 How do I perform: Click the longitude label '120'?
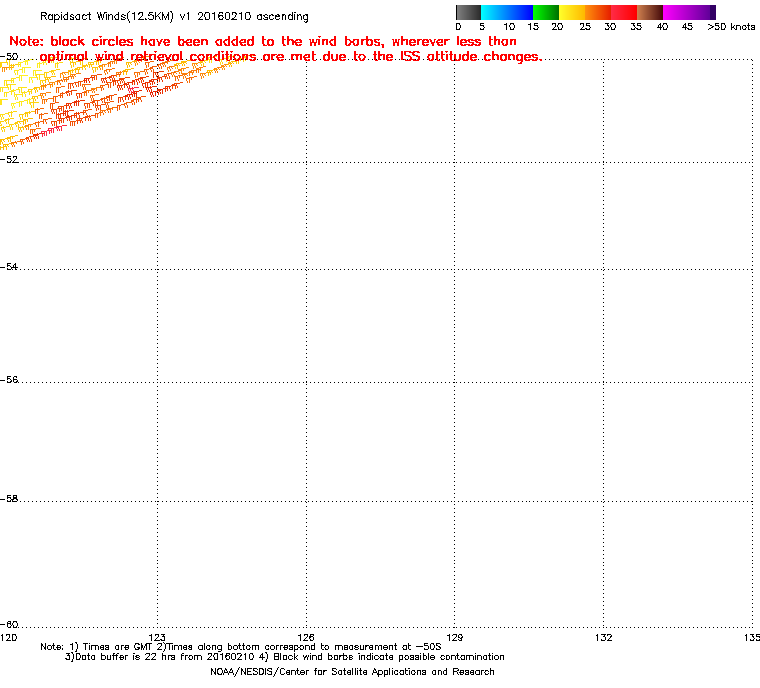pyautogui.click(x=9, y=637)
